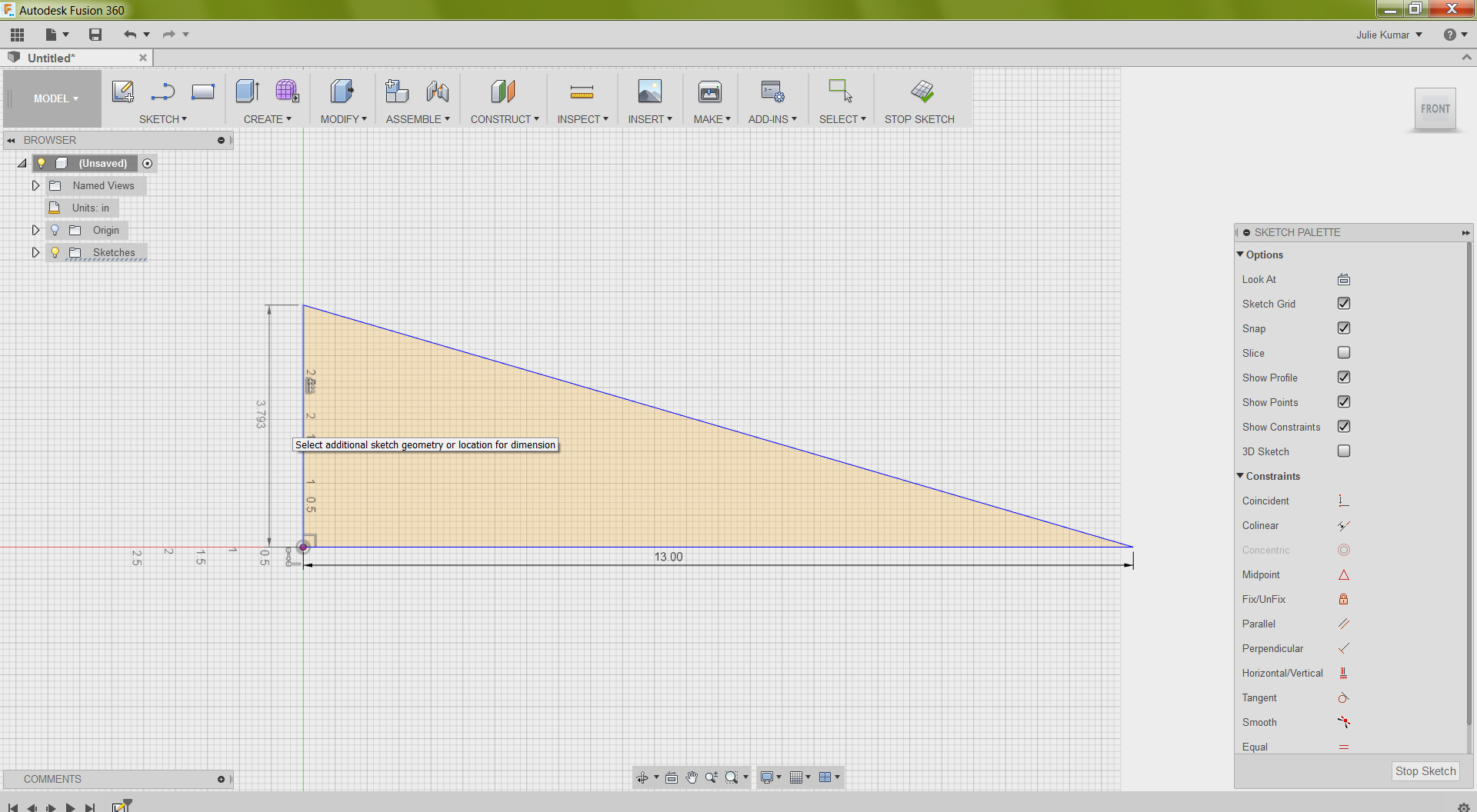Screen dimensions: 1477x812
Task: Select the Fix/UnFix lock icon
Action: [1344, 599]
